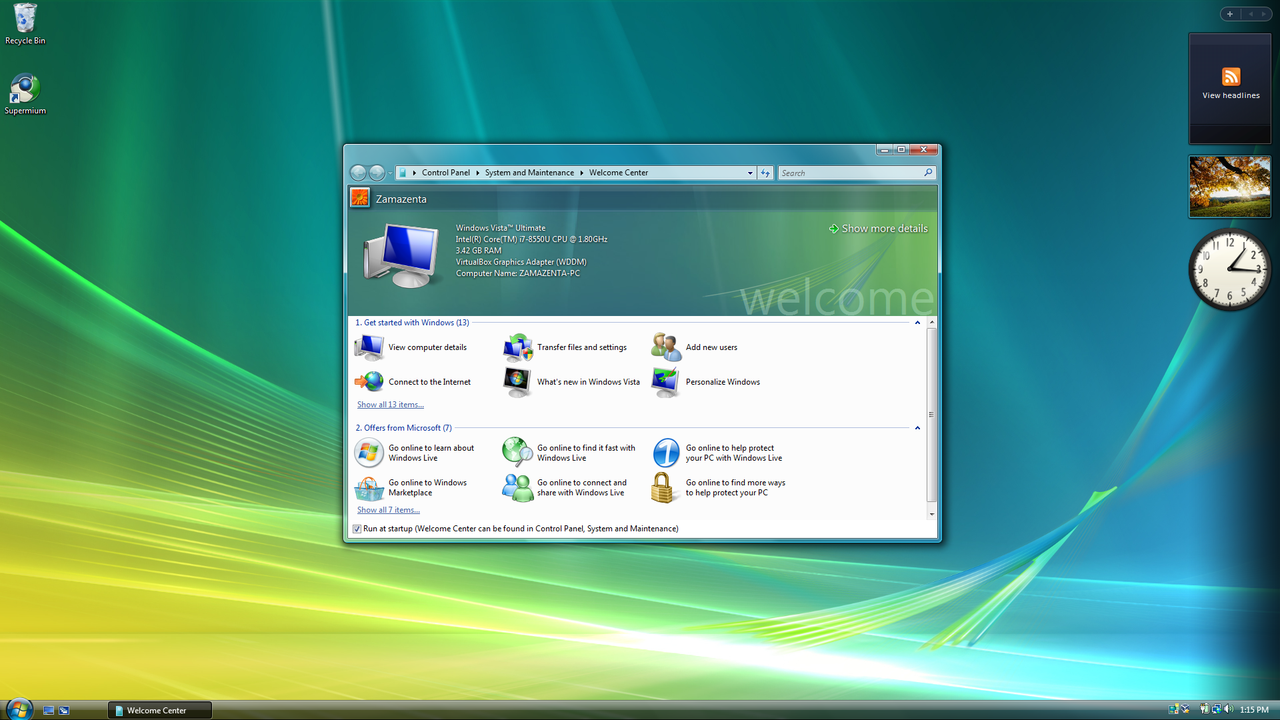The image size is (1280, 720).
Task: Click the RSS feed headlines gadget icon
Action: pyautogui.click(x=1231, y=77)
